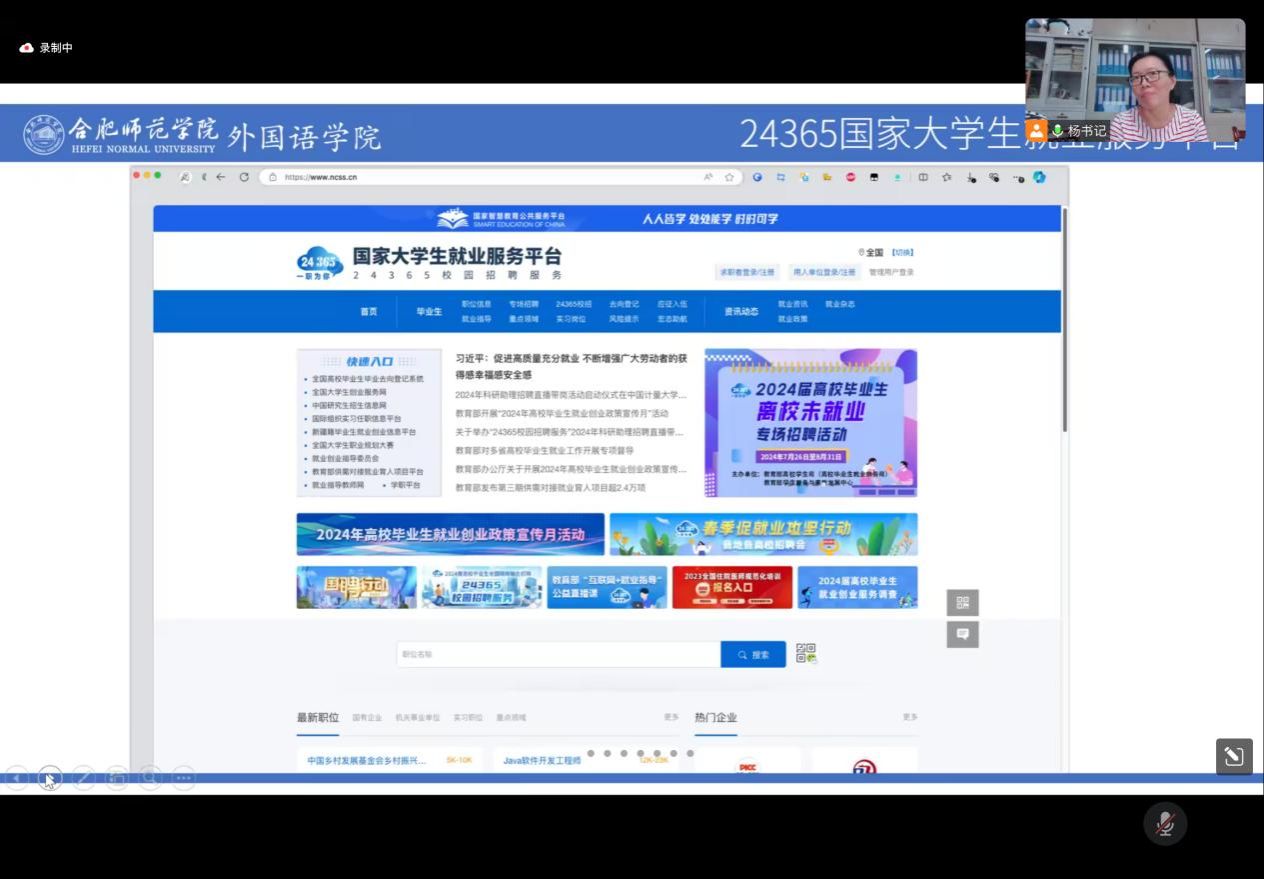Click the 求职者登录/注册 login link
Screen dimensions: 1264x879
point(746,272)
